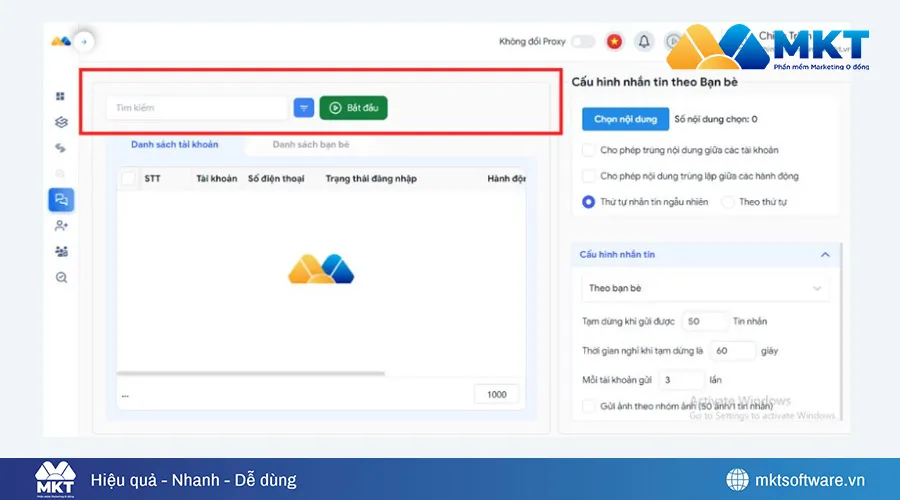The image size is (900, 500).
Task: Select the 'Theo thứ tự' radio option
Action: click(x=727, y=201)
